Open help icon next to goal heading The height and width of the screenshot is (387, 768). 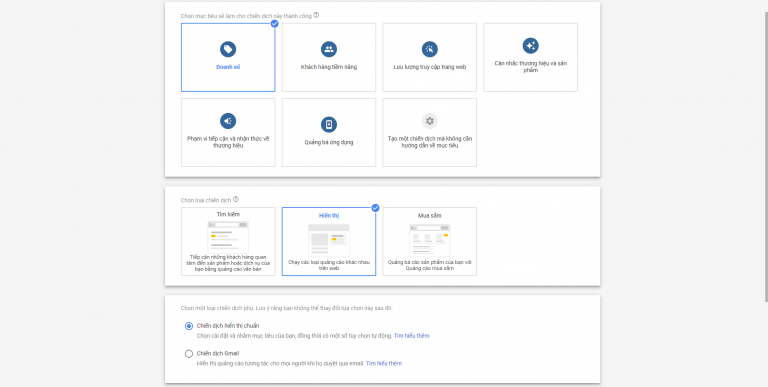tap(316, 15)
